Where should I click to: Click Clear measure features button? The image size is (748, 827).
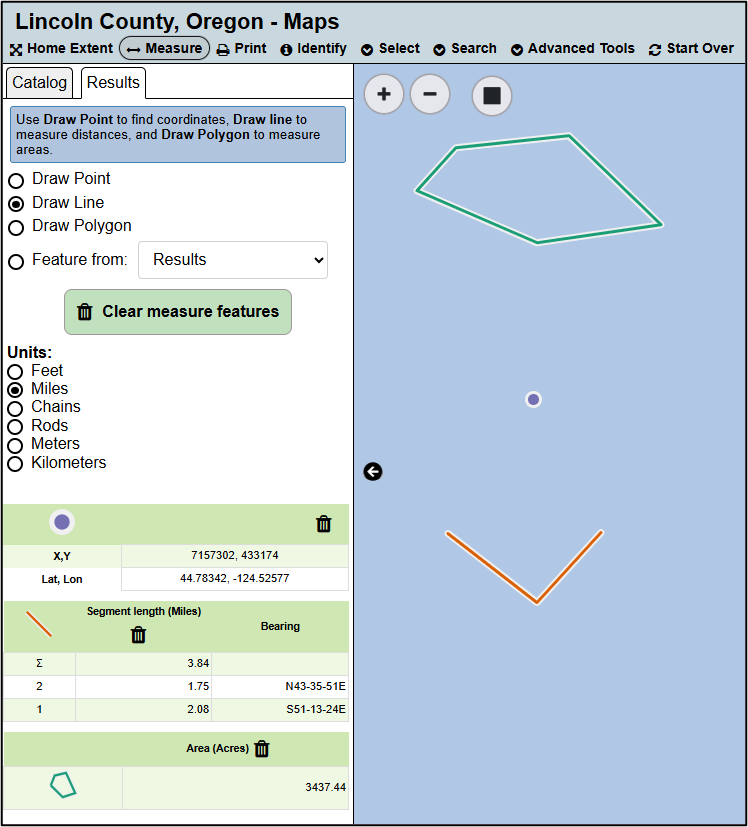tap(178, 312)
